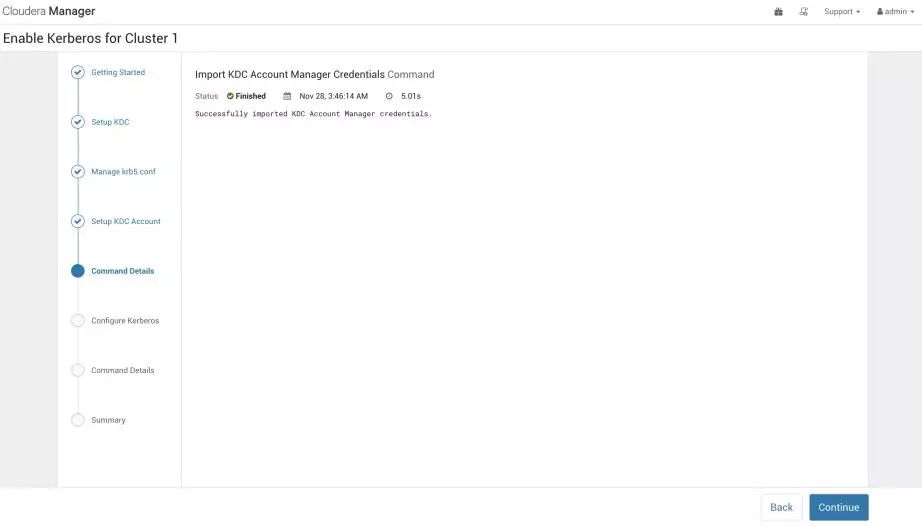Select the active Command Details step
Image resolution: width=922 pixels, height=526 pixels.
tap(122, 271)
